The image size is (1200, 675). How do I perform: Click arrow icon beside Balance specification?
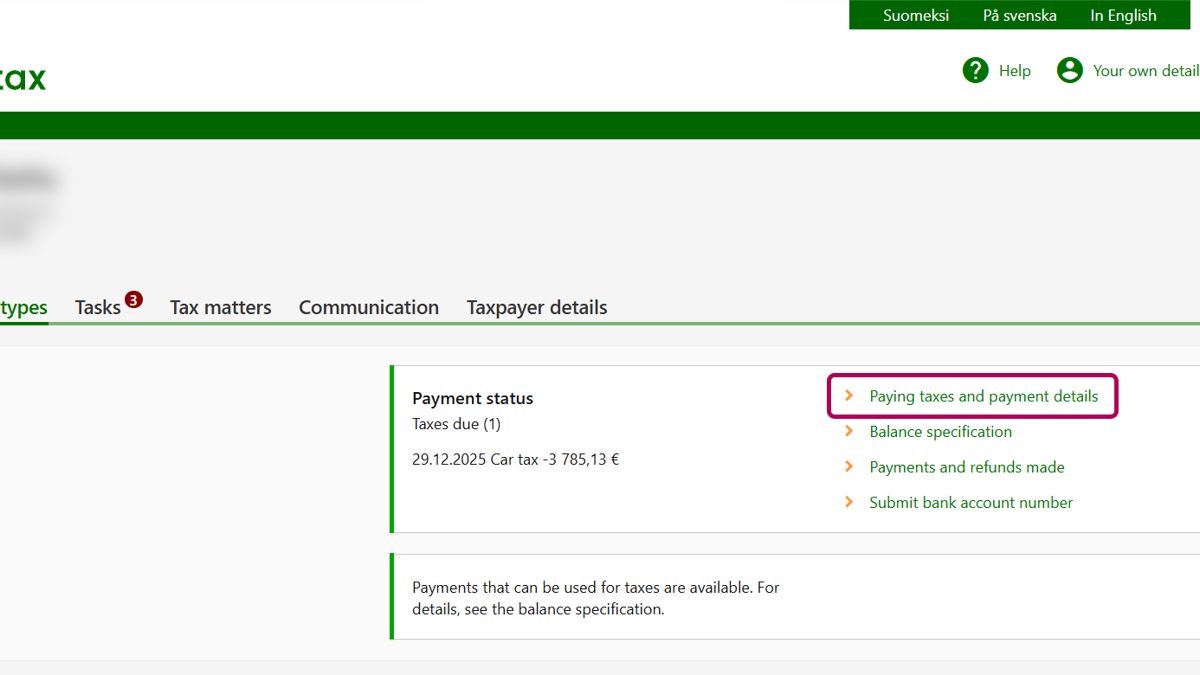[x=849, y=432]
